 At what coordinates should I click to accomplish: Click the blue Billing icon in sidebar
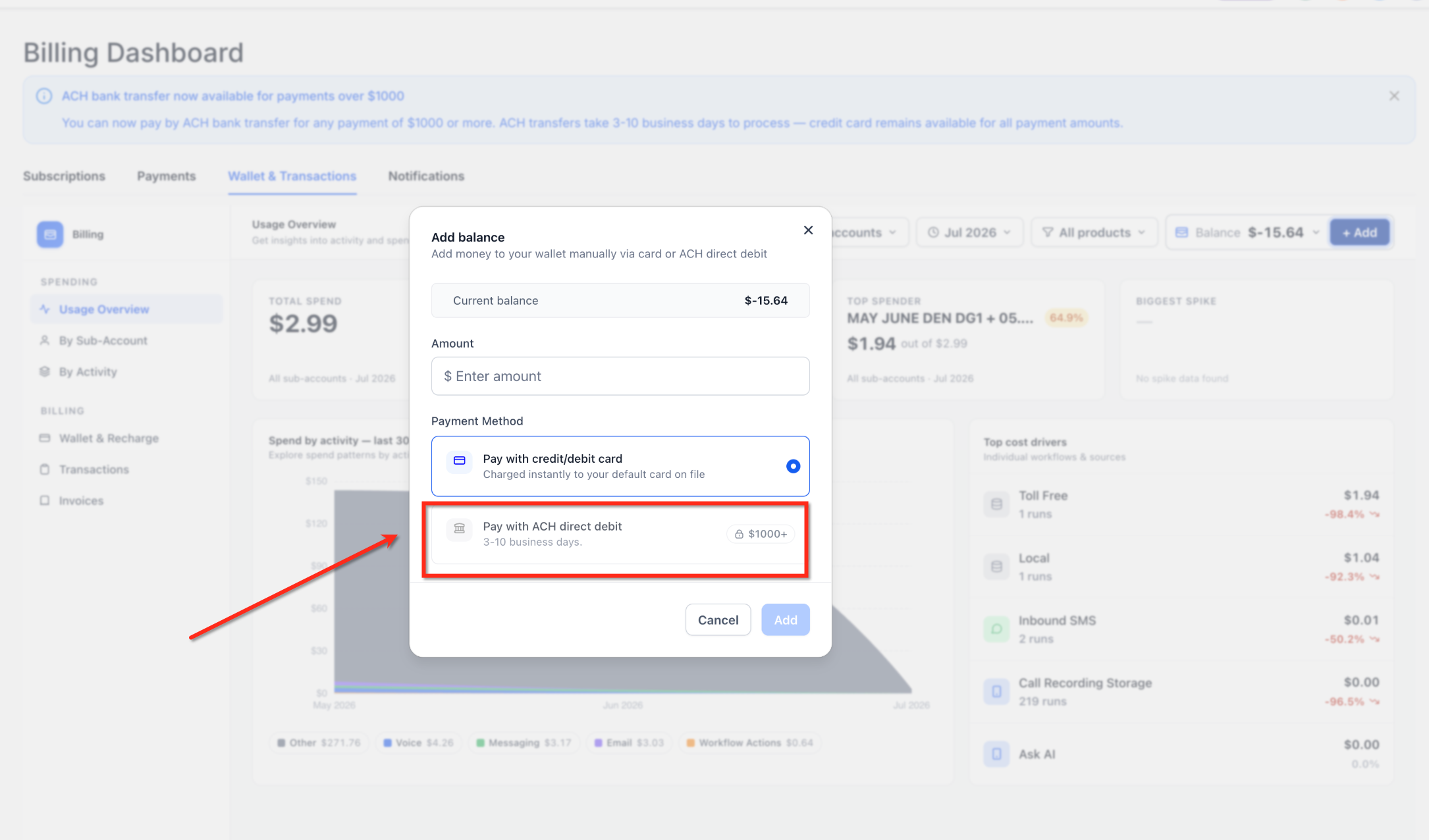pos(50,234)
